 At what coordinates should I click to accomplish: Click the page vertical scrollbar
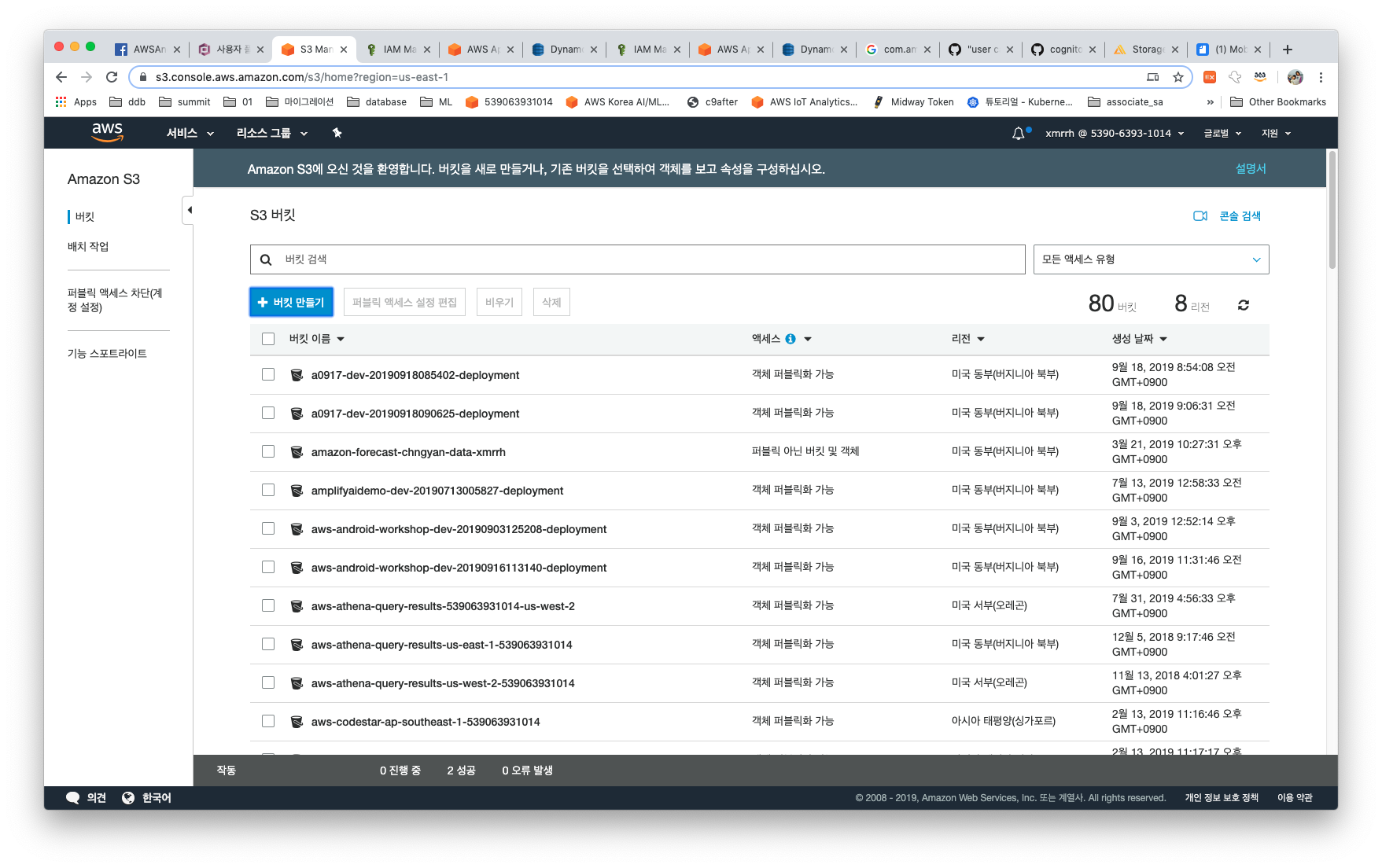pyautogui.click(x=1332, y=210)
